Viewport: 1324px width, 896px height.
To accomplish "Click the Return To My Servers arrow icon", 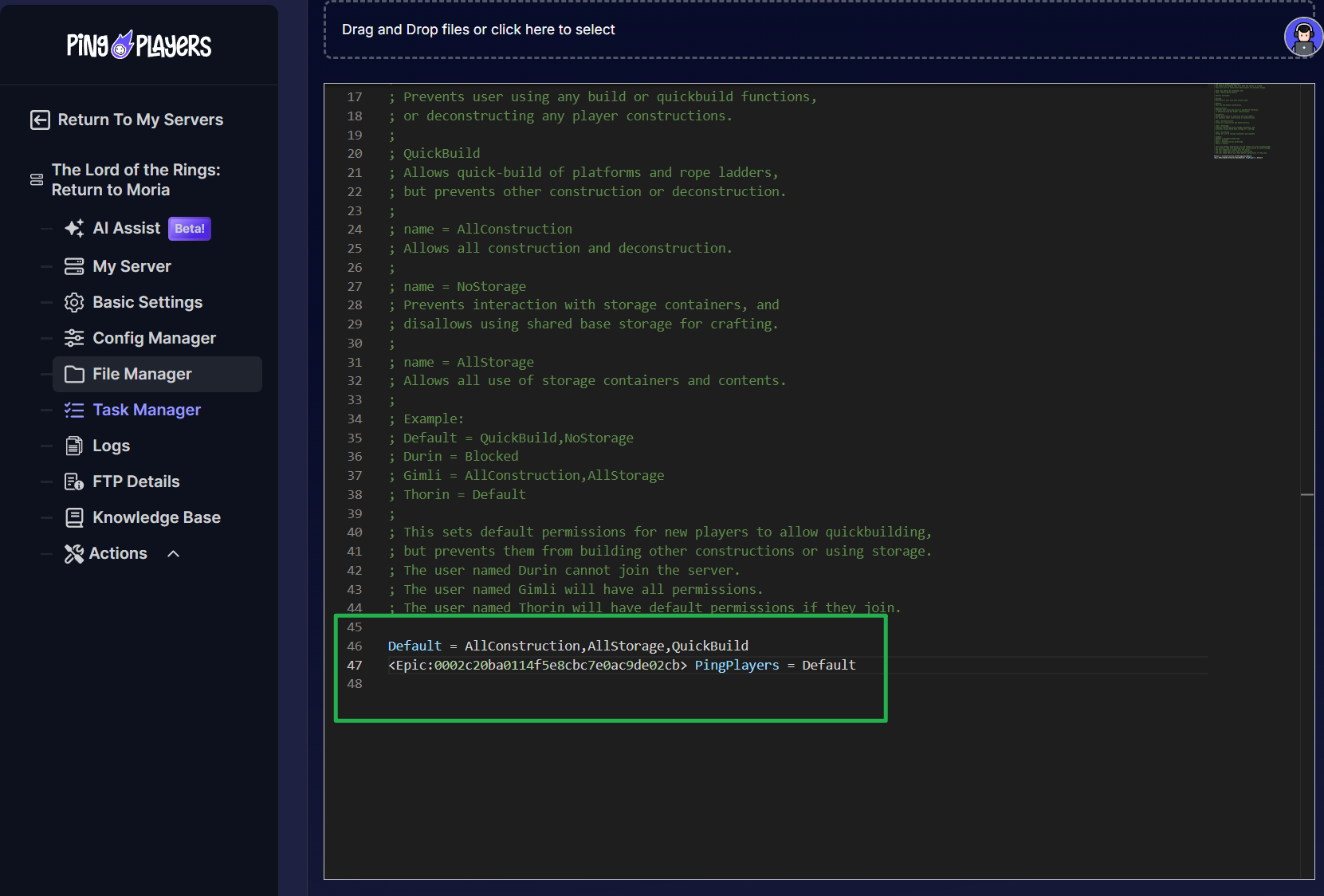I will 40,120.
